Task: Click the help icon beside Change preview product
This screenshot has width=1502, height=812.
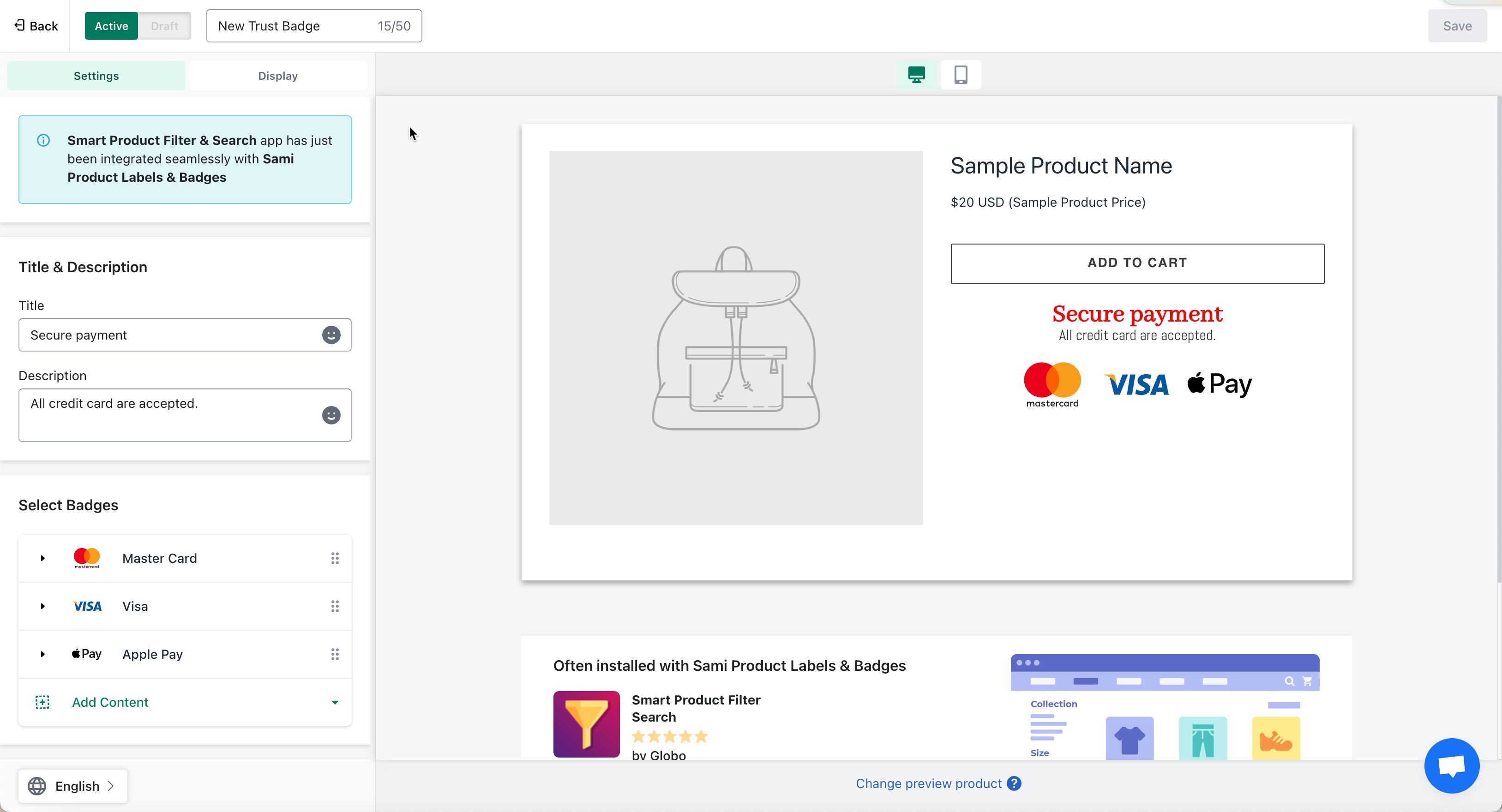Action: click(x=1015, y=783)
